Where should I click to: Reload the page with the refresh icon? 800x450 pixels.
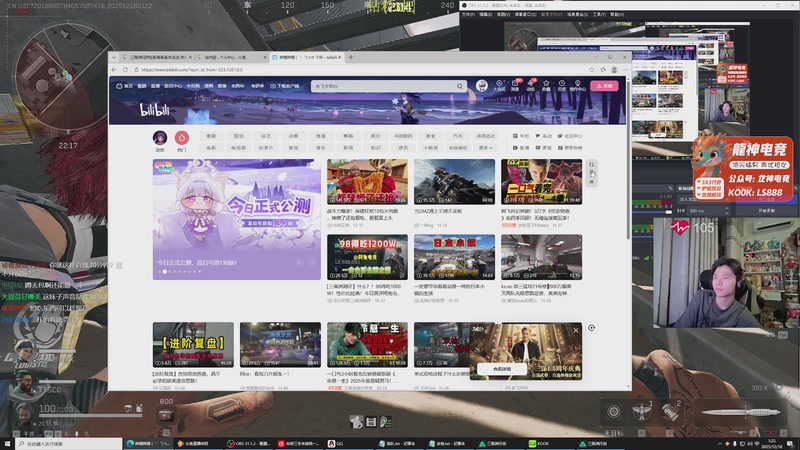[x=126, y=69]
